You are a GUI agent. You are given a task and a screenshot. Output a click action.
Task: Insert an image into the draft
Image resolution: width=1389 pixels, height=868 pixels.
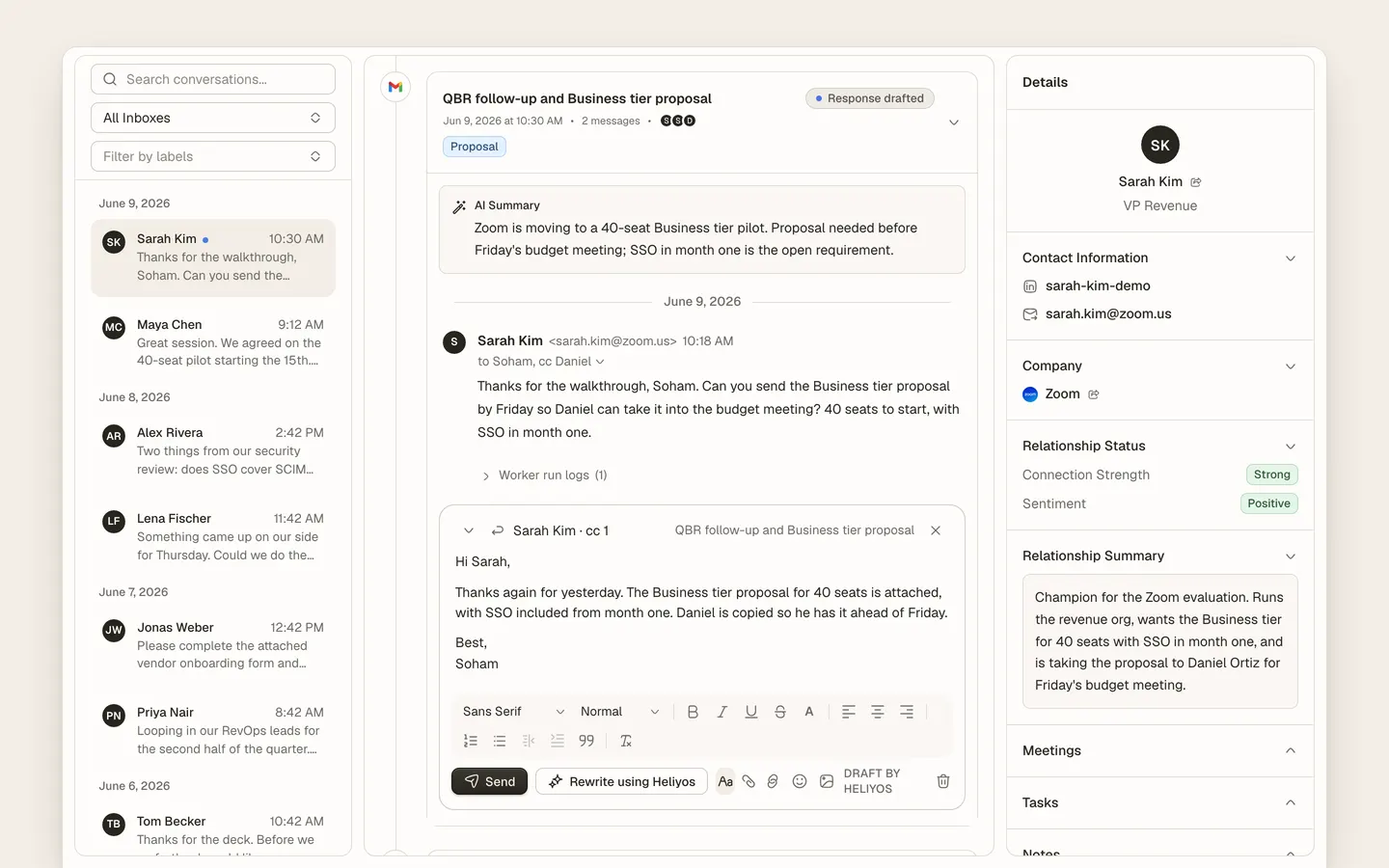click(x=827, y=781)
